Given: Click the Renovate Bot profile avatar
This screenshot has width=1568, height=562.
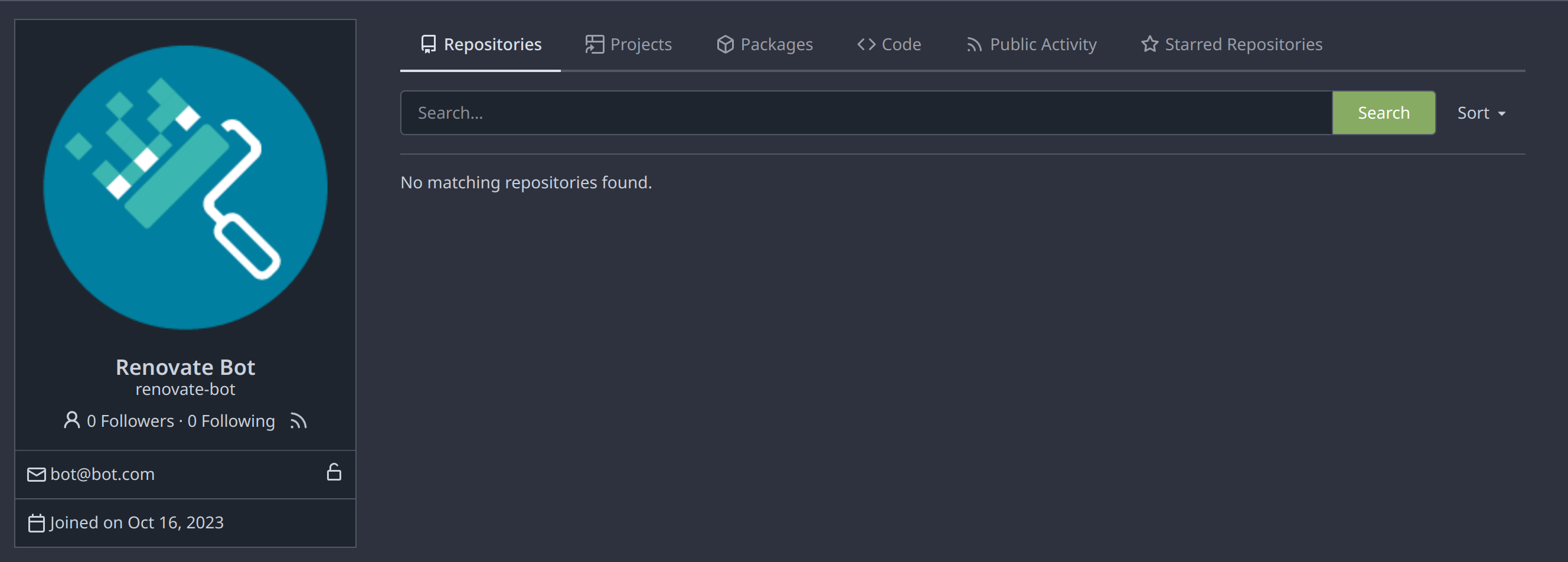Looking at the screenshot, I should 184,188.
